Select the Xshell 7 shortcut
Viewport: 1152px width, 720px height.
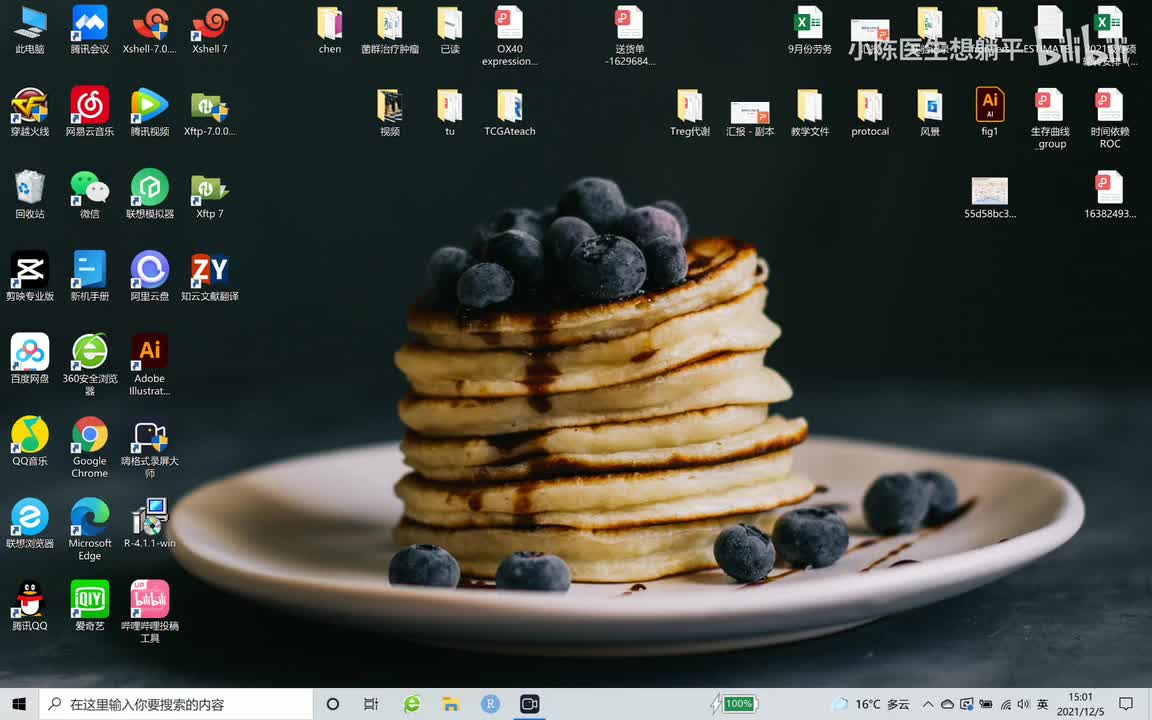(x=210, y=30)
